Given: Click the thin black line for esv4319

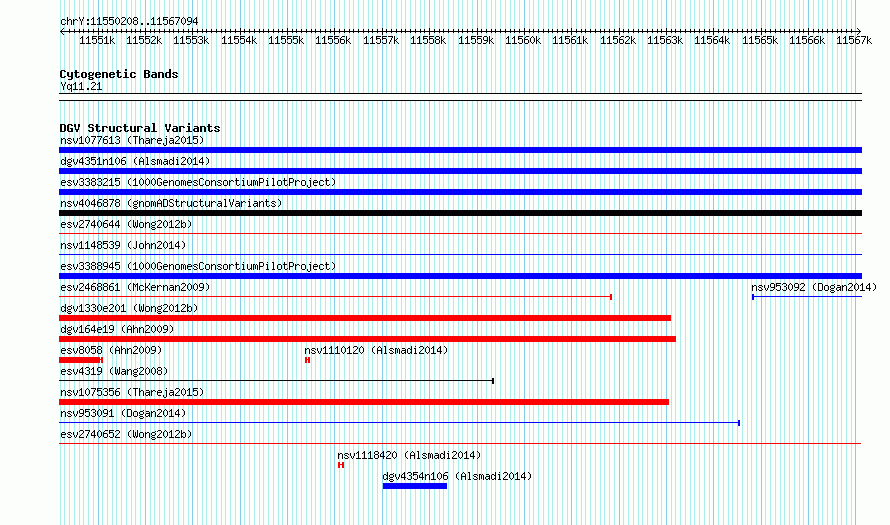Looking at the screenshot, I should point(276,381).
